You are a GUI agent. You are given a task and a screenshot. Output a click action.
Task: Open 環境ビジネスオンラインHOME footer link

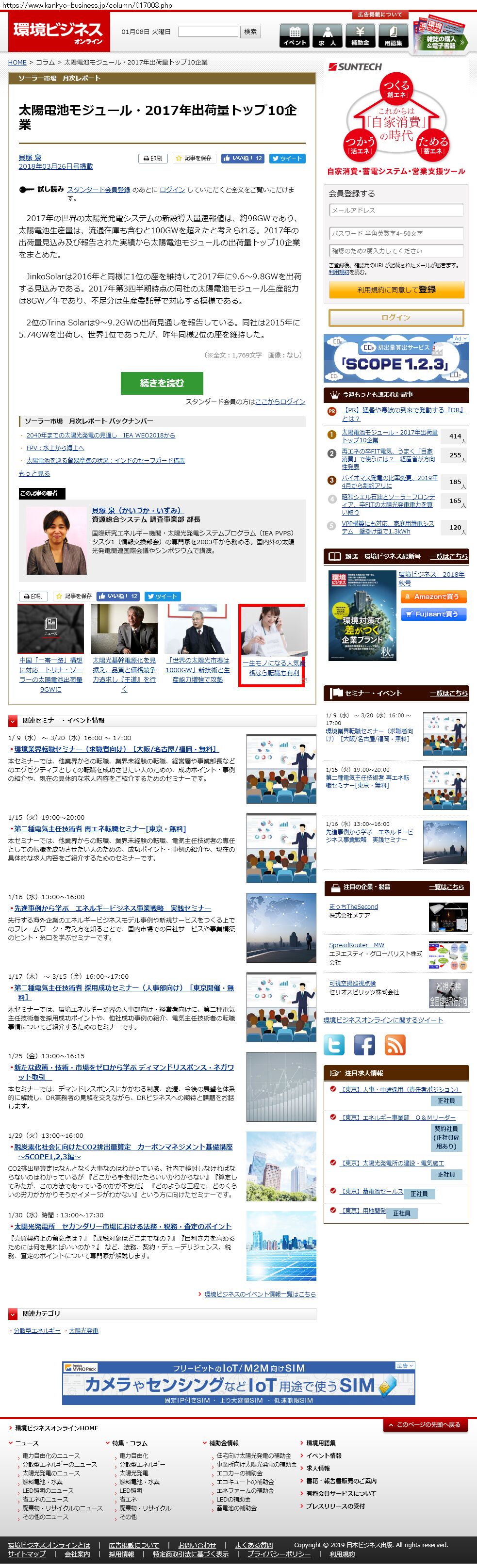tap(56, 1428)
